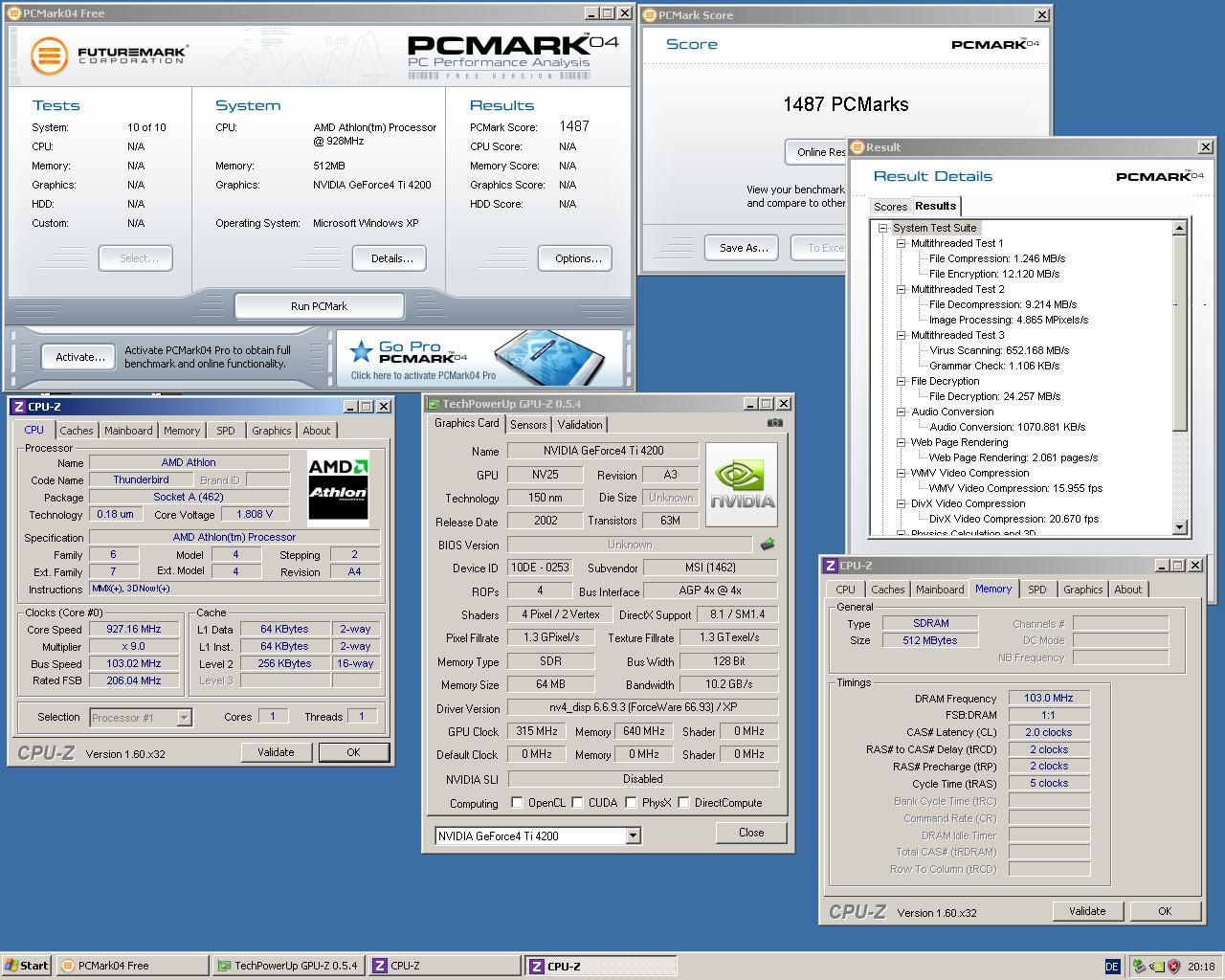Toggle the CUDA checkbox
The image size is (1225, 980).
[577, 803]
